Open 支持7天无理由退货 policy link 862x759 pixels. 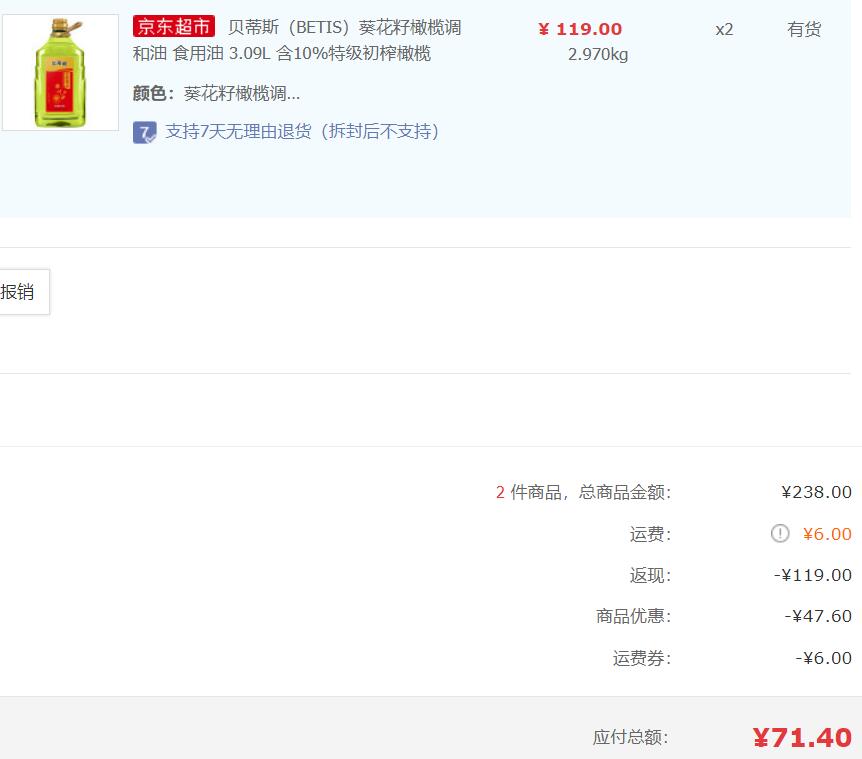pos(302,131)
